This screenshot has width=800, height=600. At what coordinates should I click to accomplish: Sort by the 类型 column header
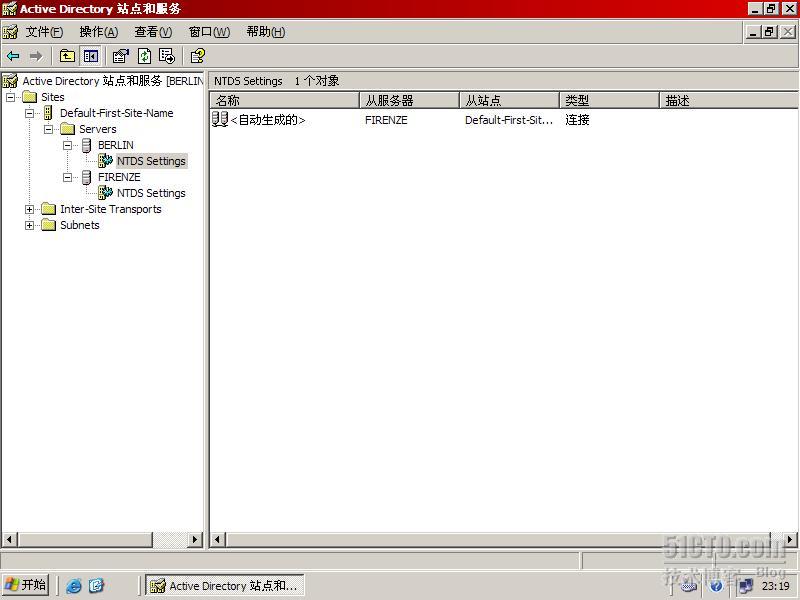(x=610, y=101)
